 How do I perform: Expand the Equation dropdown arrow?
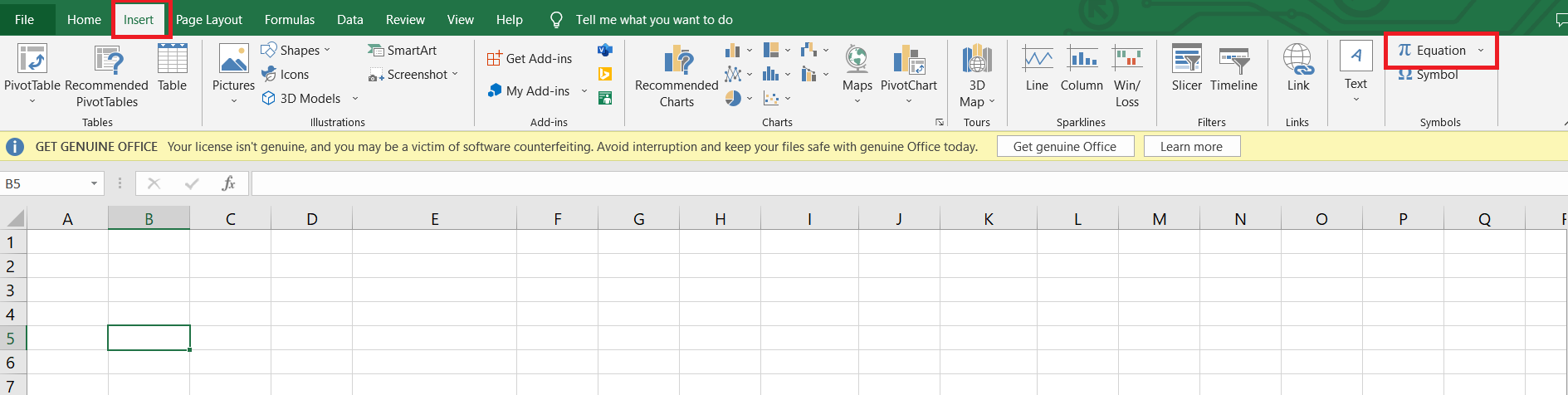(1481, 51)
